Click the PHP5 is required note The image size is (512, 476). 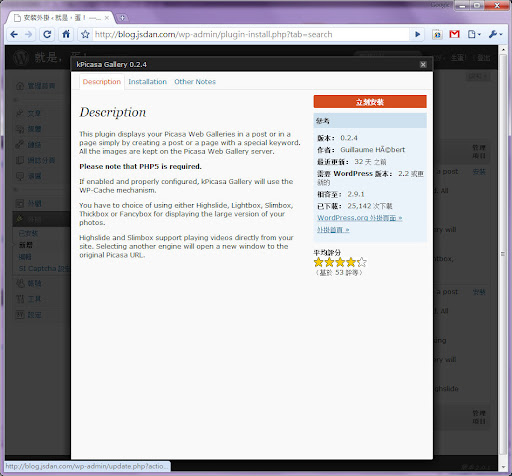[140, 166]
